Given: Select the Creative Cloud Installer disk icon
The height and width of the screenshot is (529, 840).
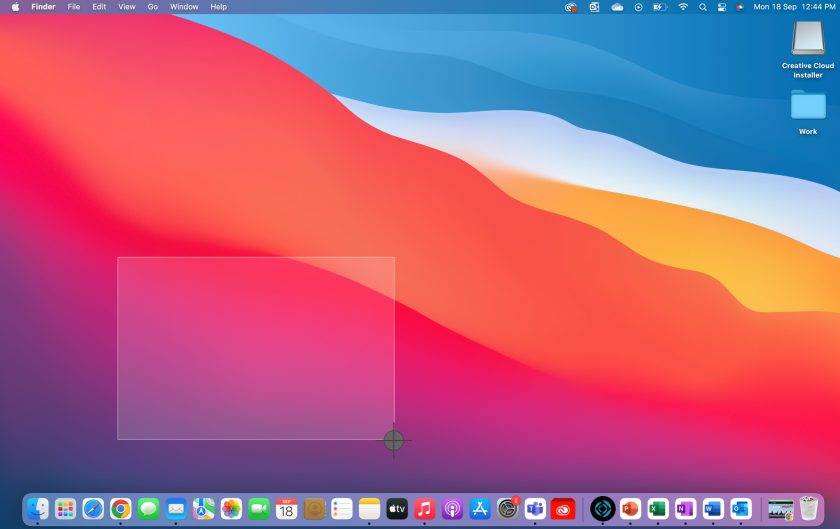Looking at the screenshot, I should click(x=808, y=40).
